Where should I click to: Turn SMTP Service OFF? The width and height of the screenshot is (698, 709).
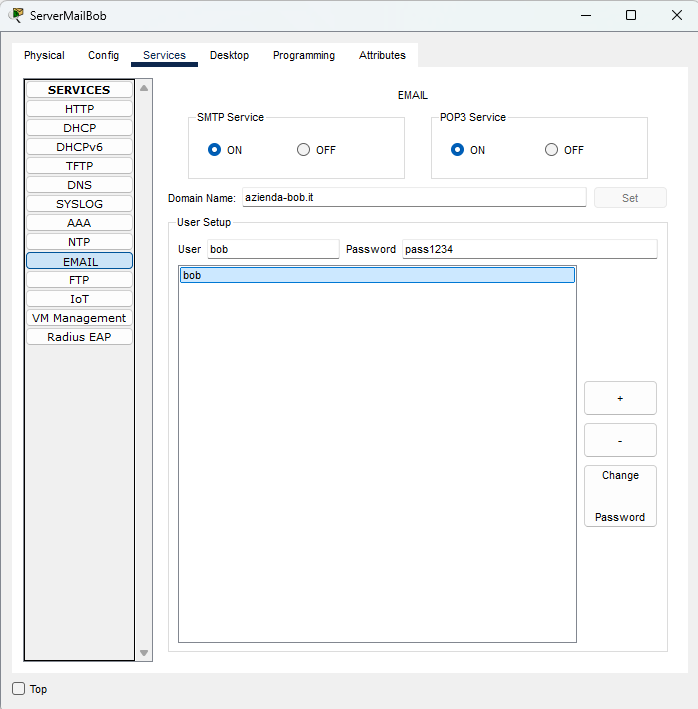(303, 150)
